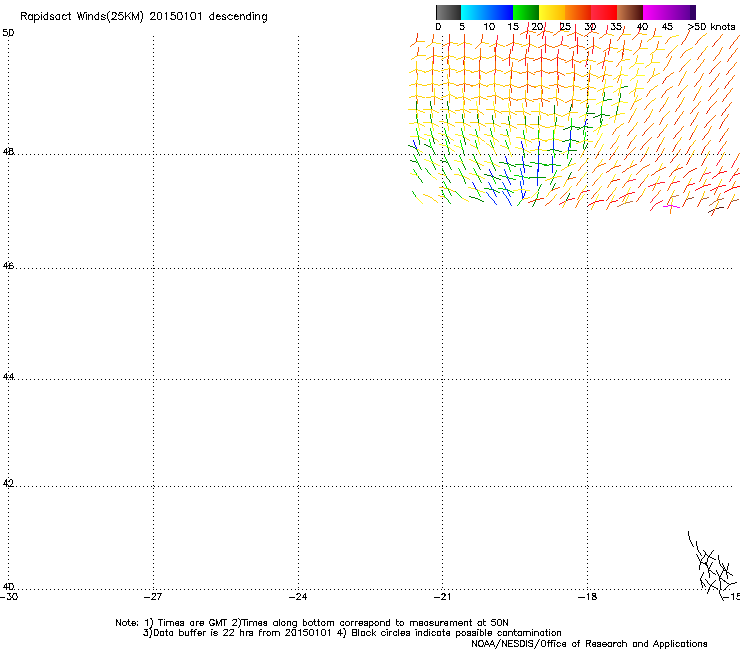Screen dimensions: 740x650
Task: Click the longitude label '-18'
Action: (x=588, y=597)
